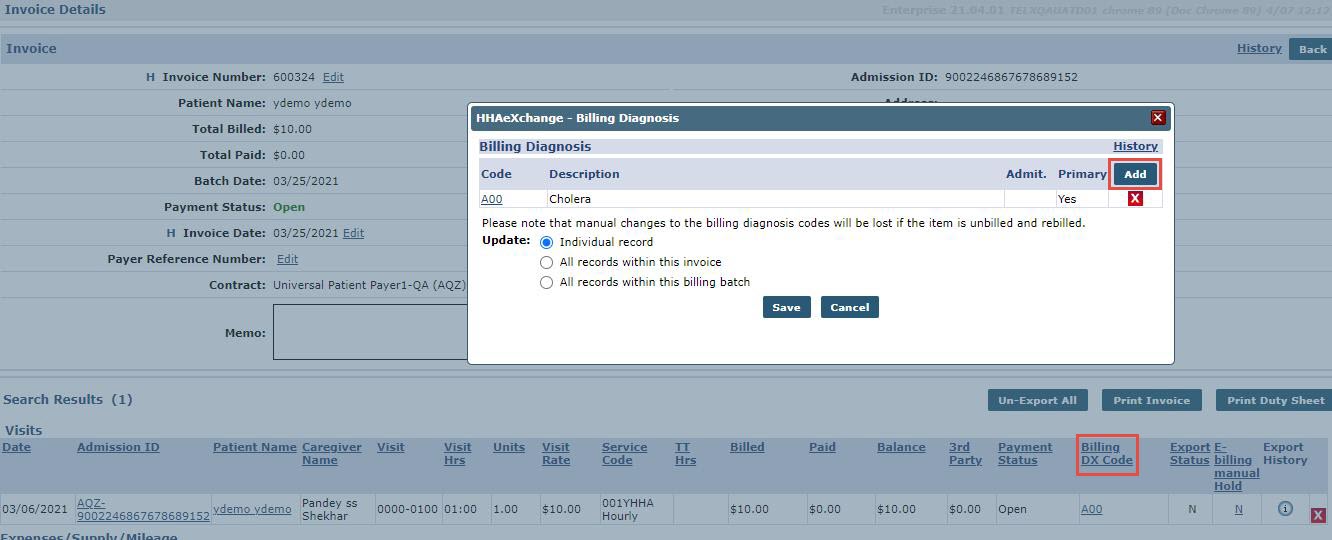The image size is (1332, 540).
Task: Choose All records within this invoice
Action: (546, 262)
